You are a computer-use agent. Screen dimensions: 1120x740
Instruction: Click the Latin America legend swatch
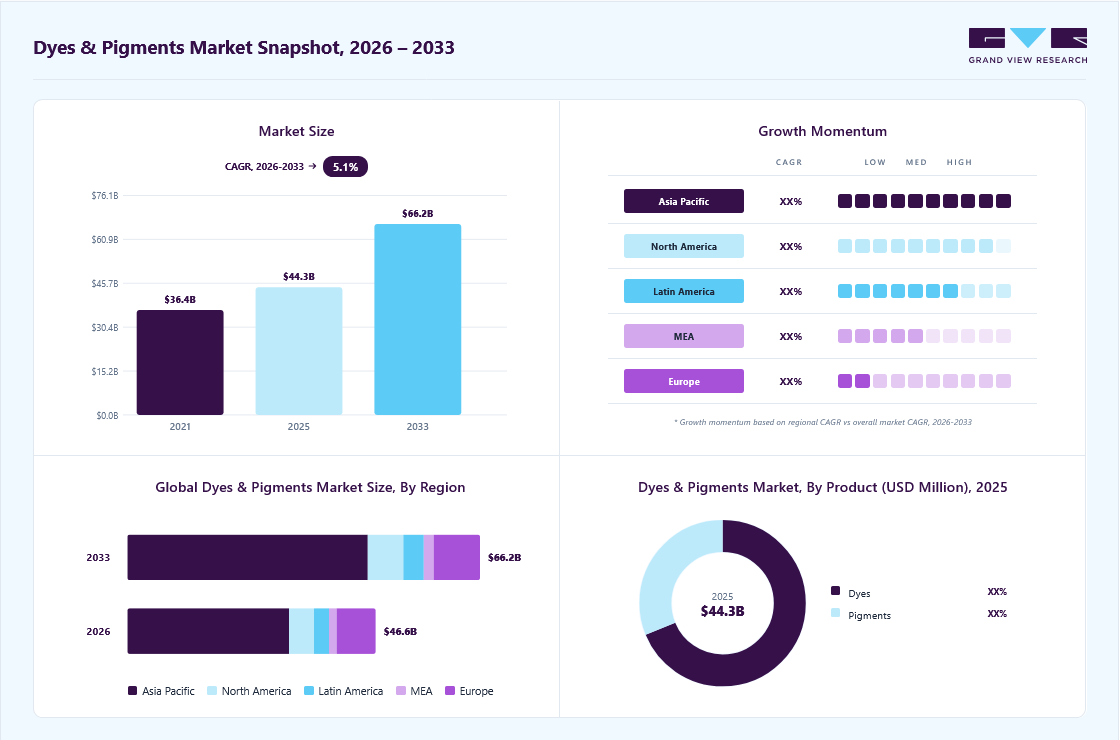(309, 691)
